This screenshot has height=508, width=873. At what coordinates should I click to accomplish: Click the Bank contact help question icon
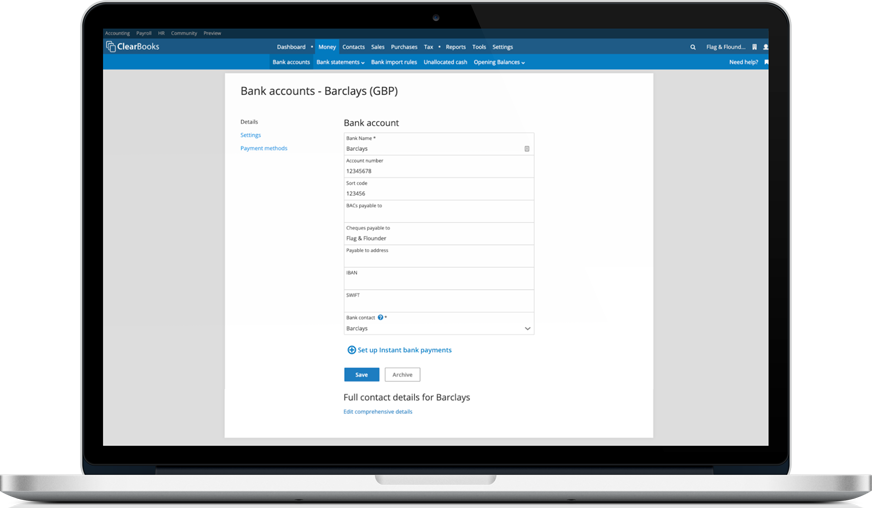pyautogui.click(x=380, y=318)
